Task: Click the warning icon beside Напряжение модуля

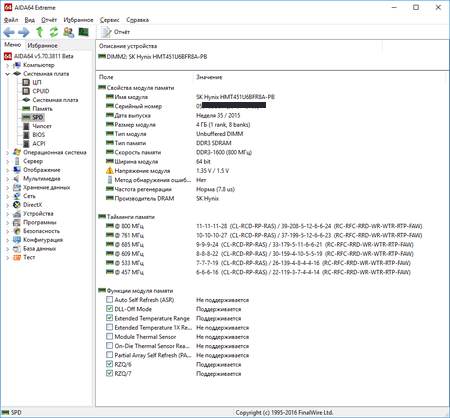Action: click(x=110, y=171)
